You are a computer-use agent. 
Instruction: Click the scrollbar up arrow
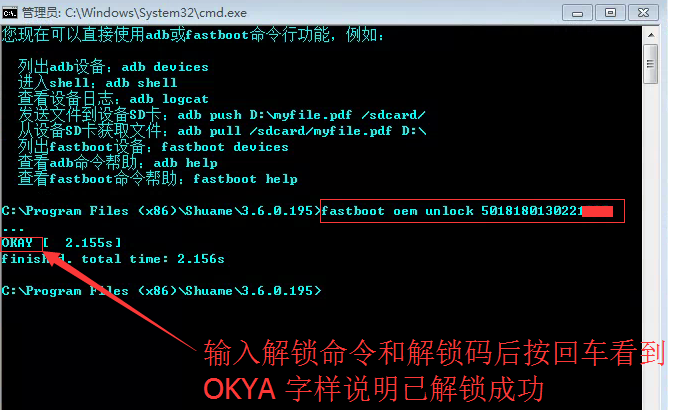(651, 35)
